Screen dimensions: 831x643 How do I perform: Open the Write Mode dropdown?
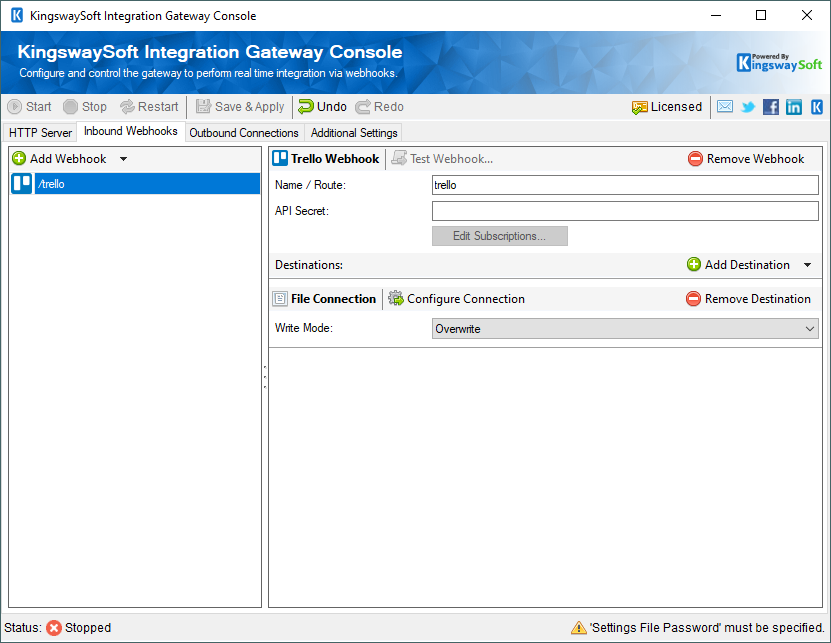point(625,329)
